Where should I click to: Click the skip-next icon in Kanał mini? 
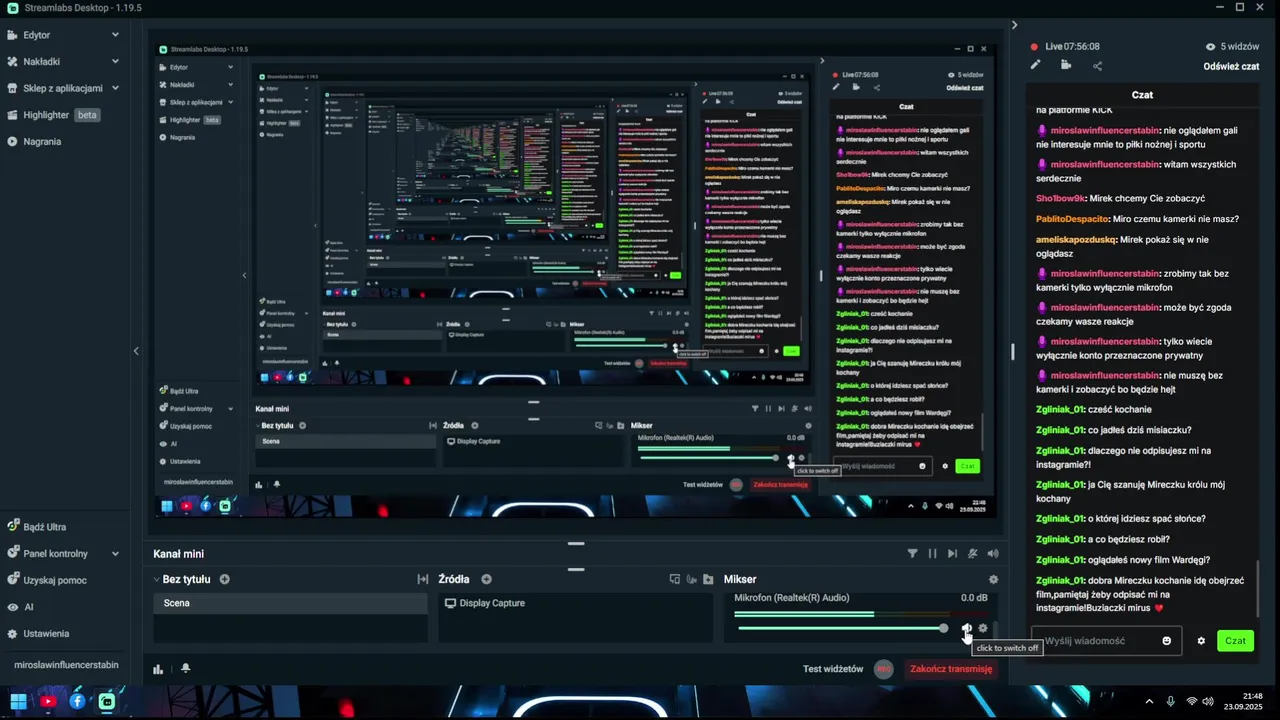click(952, 553)
